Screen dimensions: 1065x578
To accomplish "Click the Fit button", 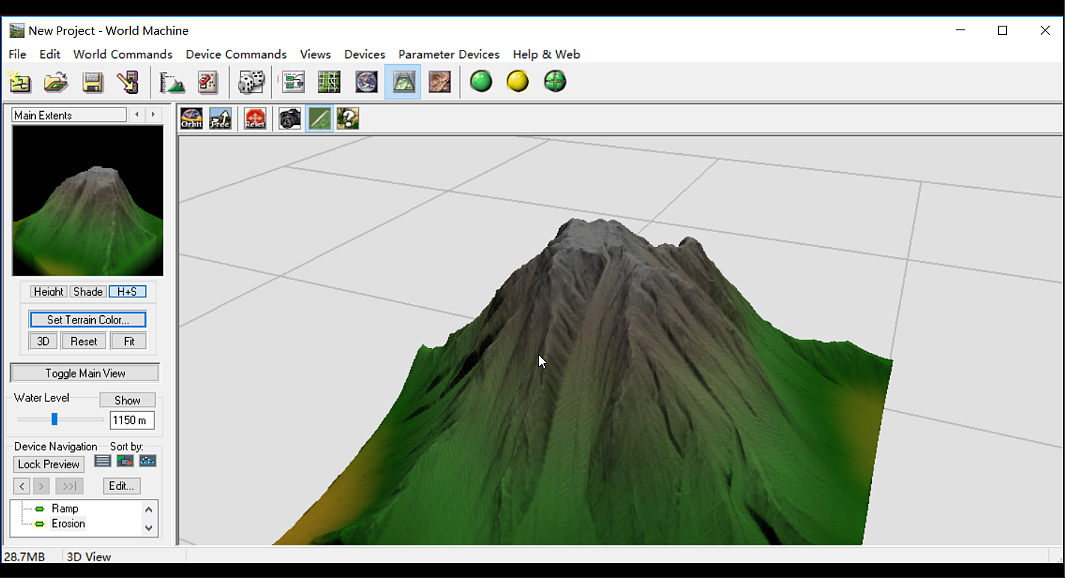I will coord(128,341).
